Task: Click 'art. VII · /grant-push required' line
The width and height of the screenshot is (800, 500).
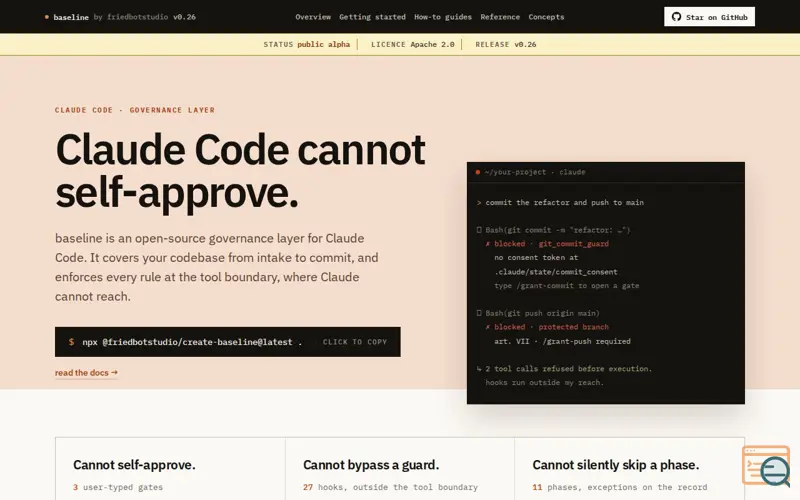Action: (x=562, y=341)
